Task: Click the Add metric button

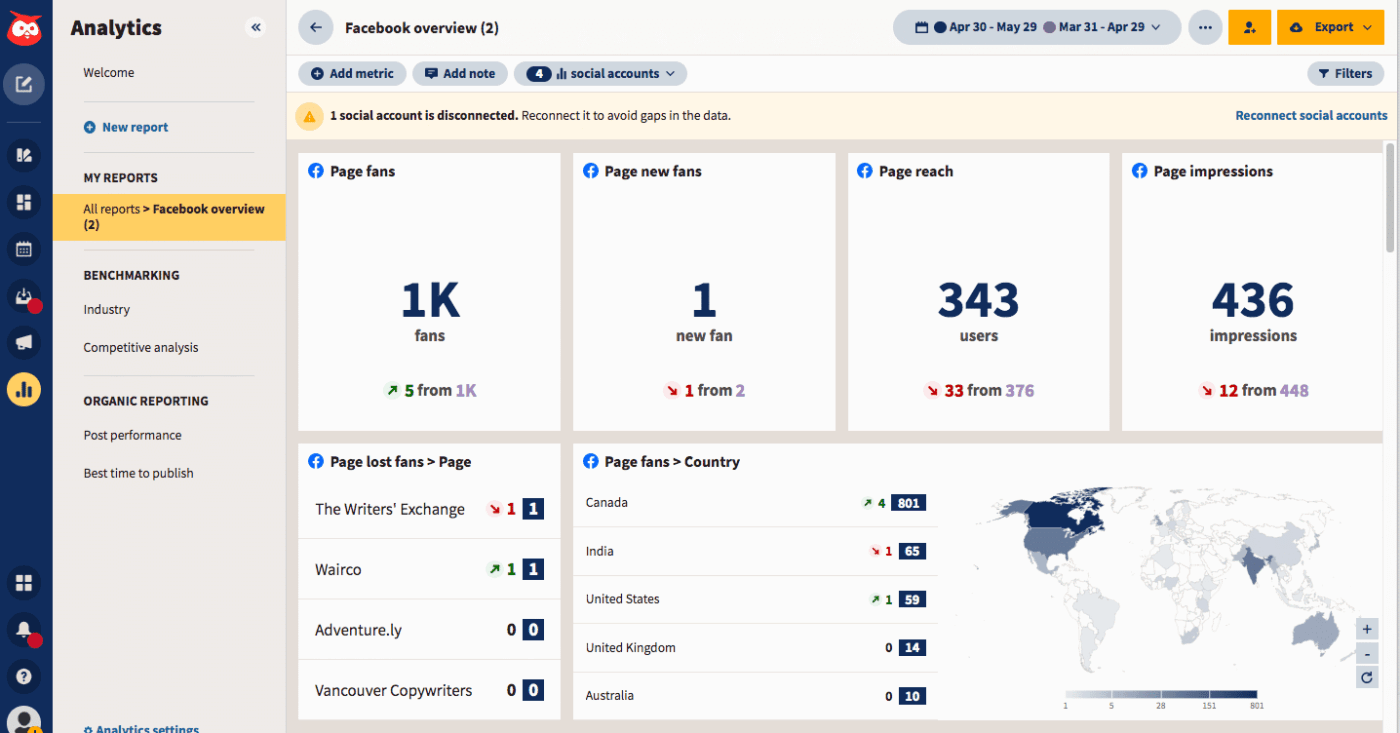Action: click(x=352, y=73)
